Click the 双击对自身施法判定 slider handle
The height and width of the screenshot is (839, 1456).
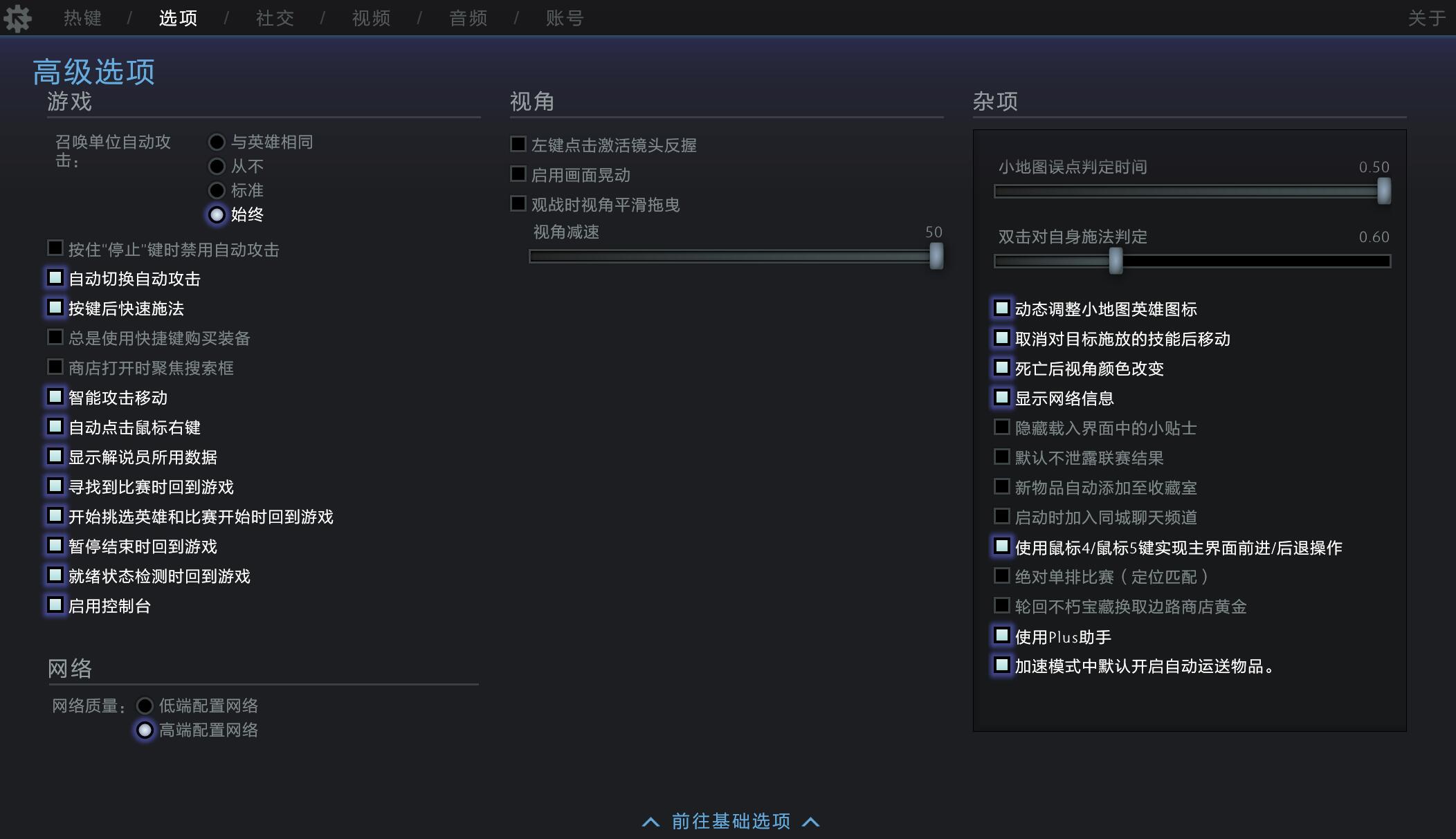pos(1117,261)
